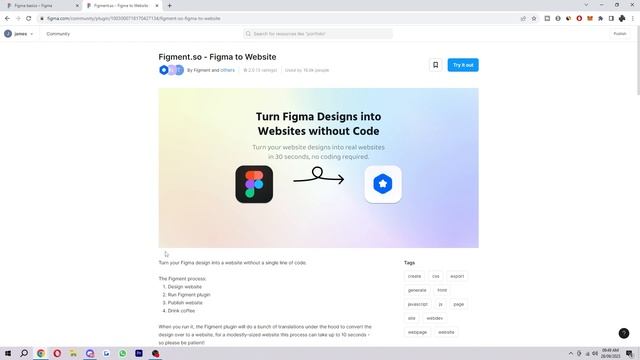Click the Community search field

pyautogui.click(x=318, y=34)
